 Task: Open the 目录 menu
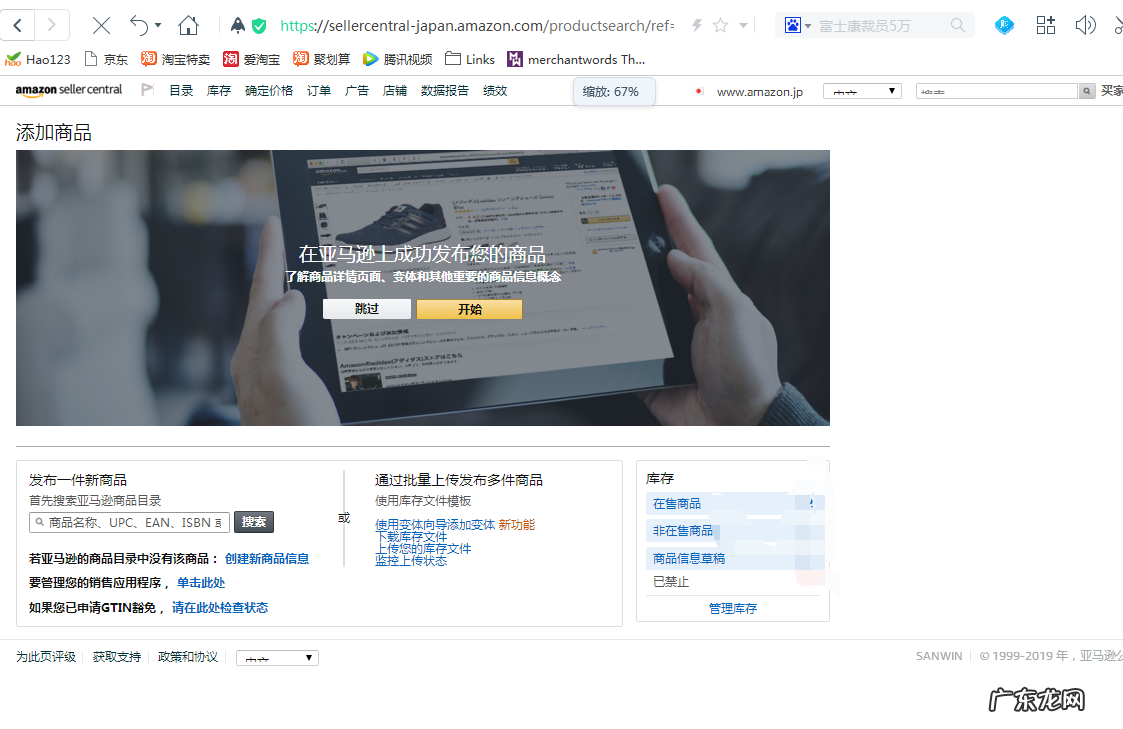[181, 90]
